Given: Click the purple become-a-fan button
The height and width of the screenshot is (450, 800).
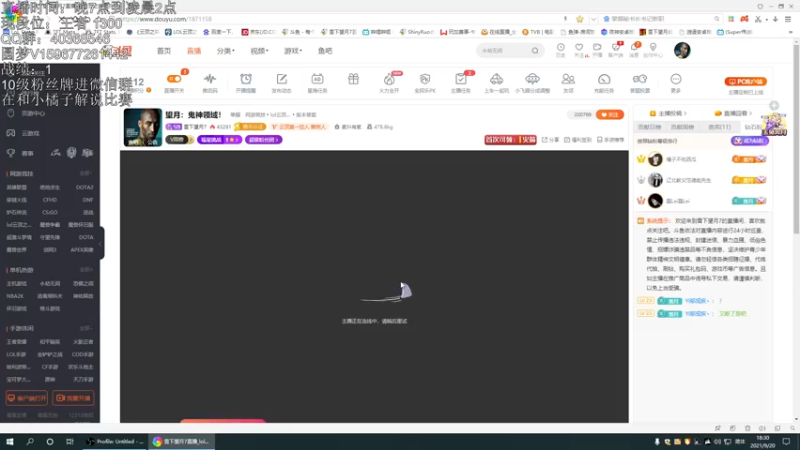Looking at the screenshot, I should pyautogui.click(x=749, y=141).
